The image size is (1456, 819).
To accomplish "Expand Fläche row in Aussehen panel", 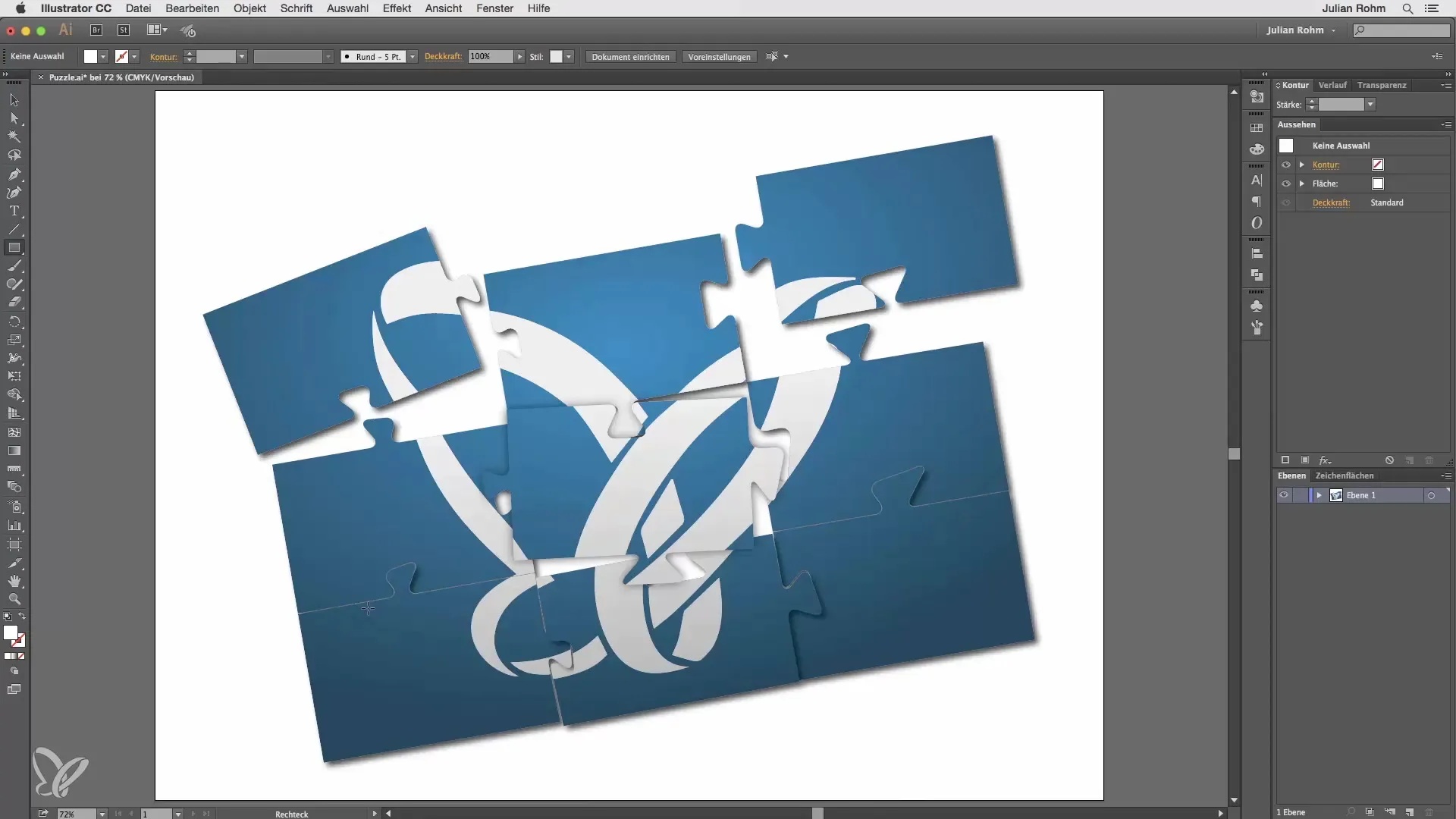I will (x=1302, y=184).
